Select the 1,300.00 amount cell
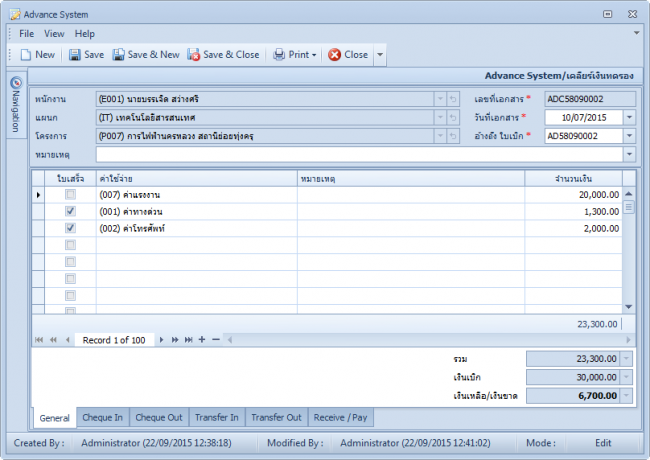This screenshot has width=650, height=460. pos(573,212)
